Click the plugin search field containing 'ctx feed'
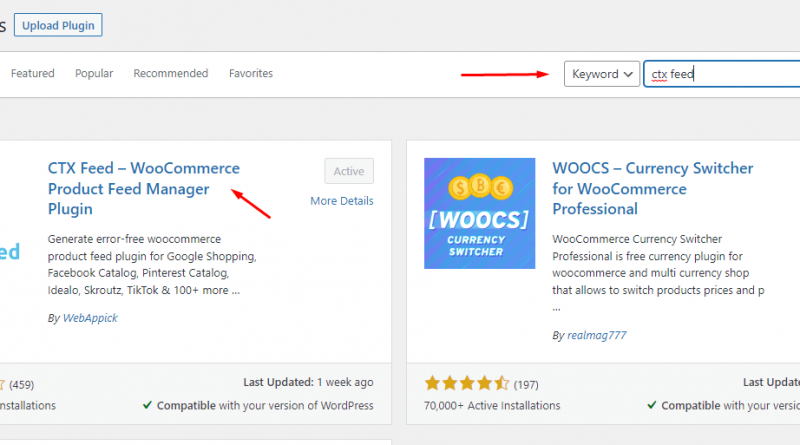 click(x=720, y=74)
